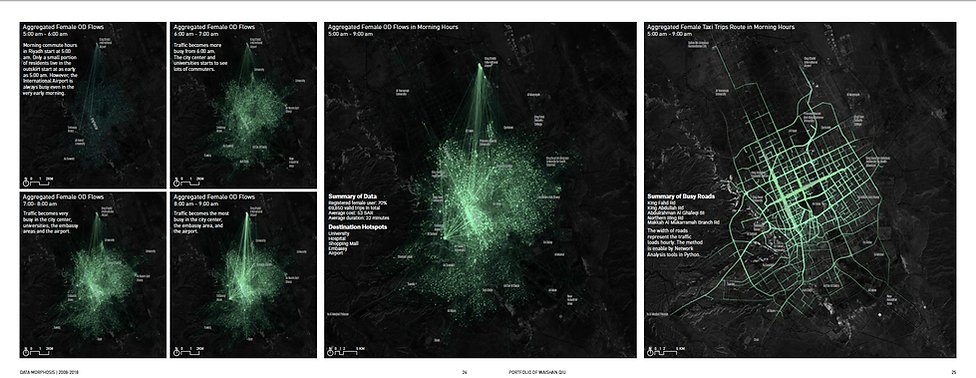Click 'Average duration: 33 minutes' line
Viewport: 976px width, 378px height.
point(359,218)
